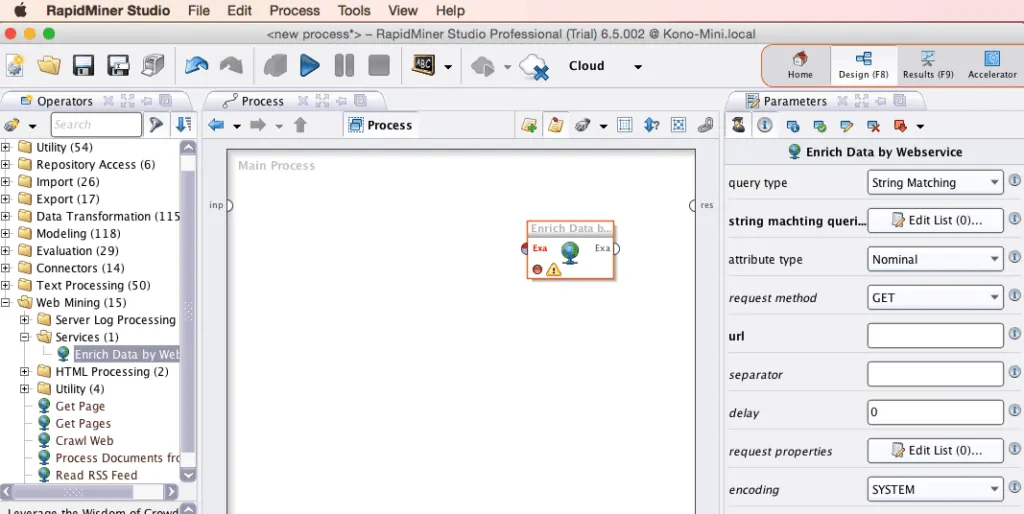Go up one process level arrow
Screen dimensions: 1024x514
pyautogui.click(x=300, y=125)
